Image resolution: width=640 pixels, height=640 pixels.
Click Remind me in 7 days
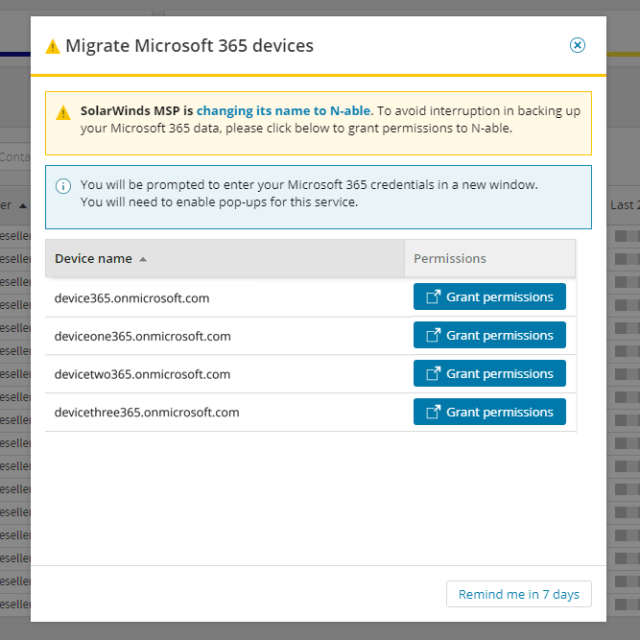tap(519, 594)
